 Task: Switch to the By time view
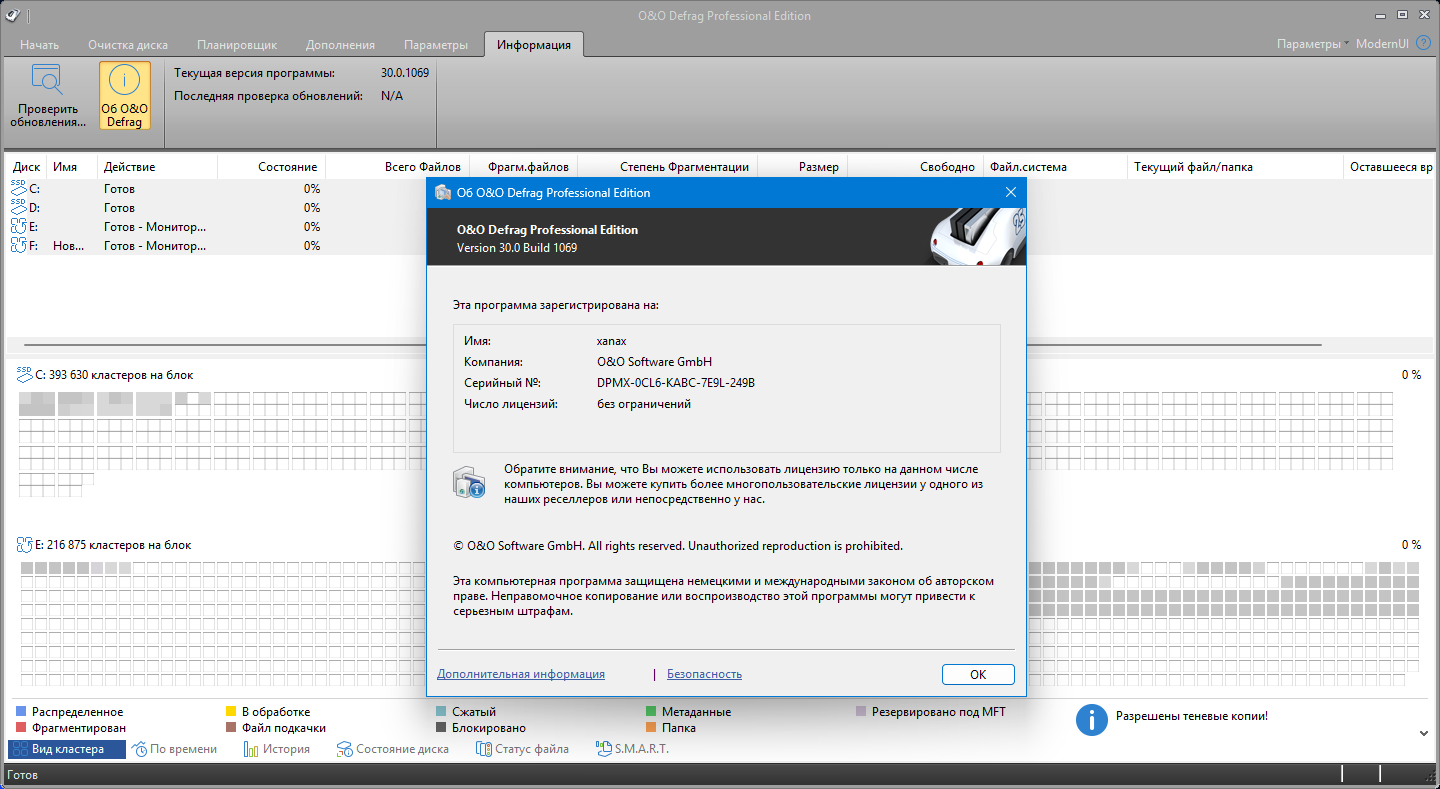click(175, 749)
